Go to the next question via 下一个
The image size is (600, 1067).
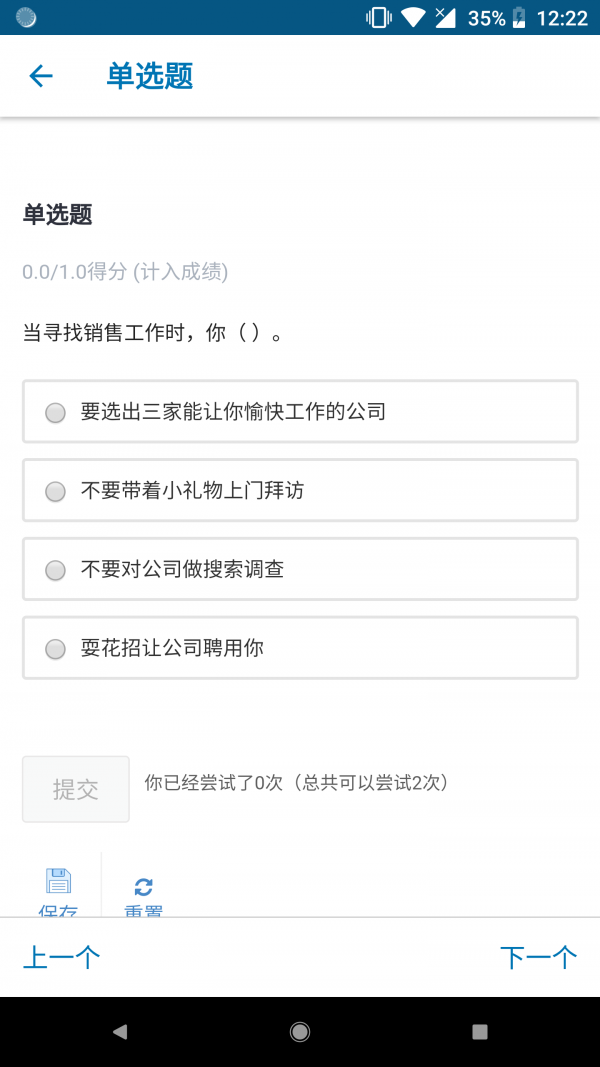(538, 956)
